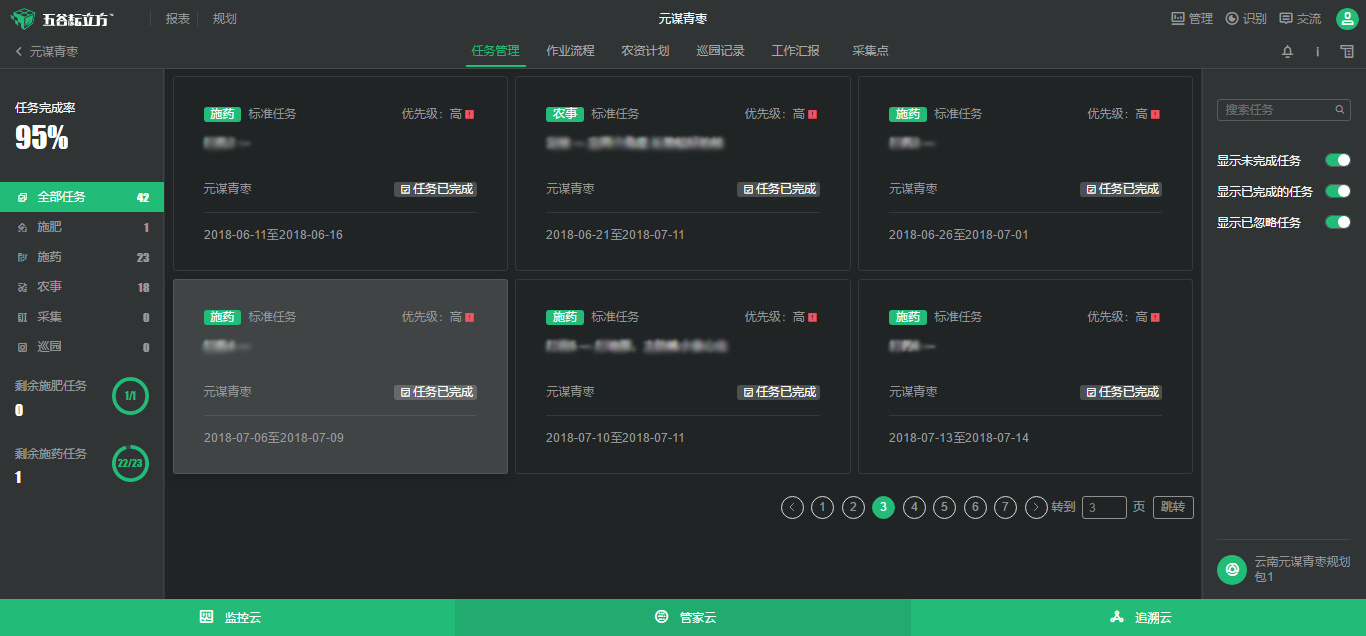Open the 巡园记录 tab

(x=720, y=51)
